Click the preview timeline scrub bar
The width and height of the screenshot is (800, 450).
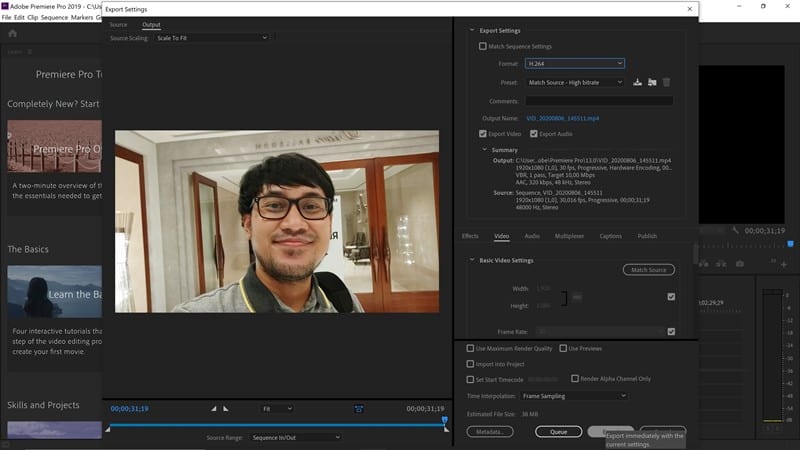[275, 425]
